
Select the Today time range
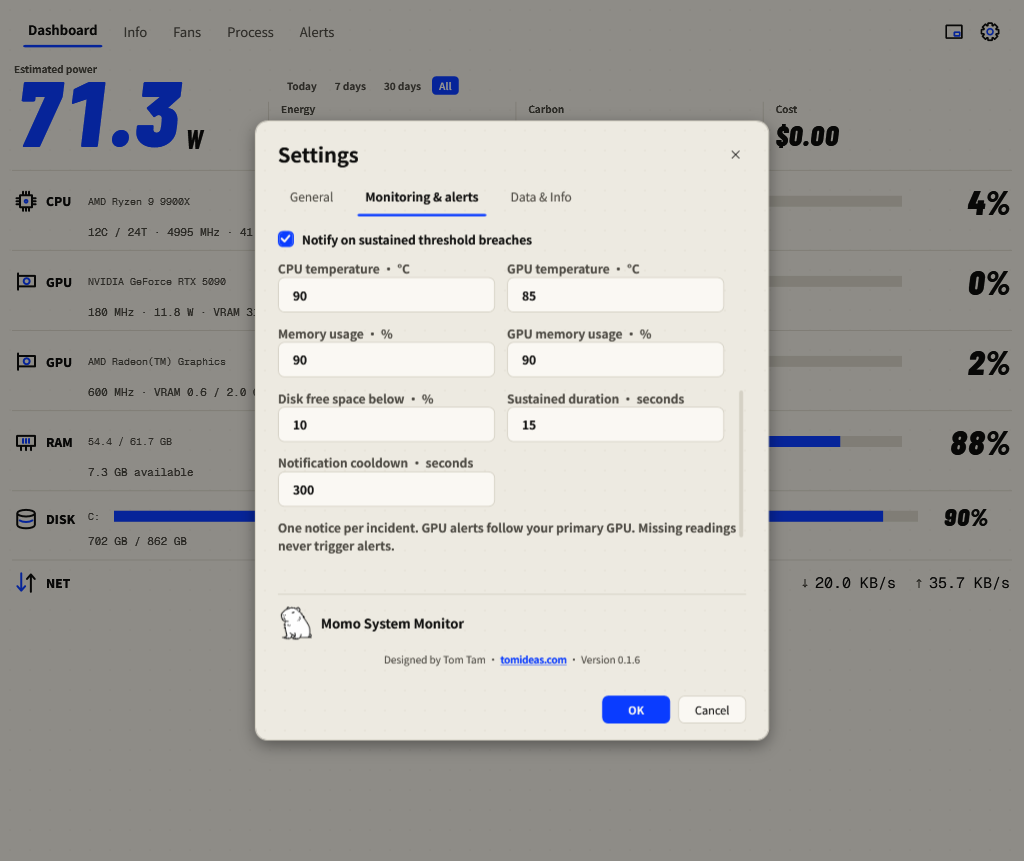click(x=302, y=86)
